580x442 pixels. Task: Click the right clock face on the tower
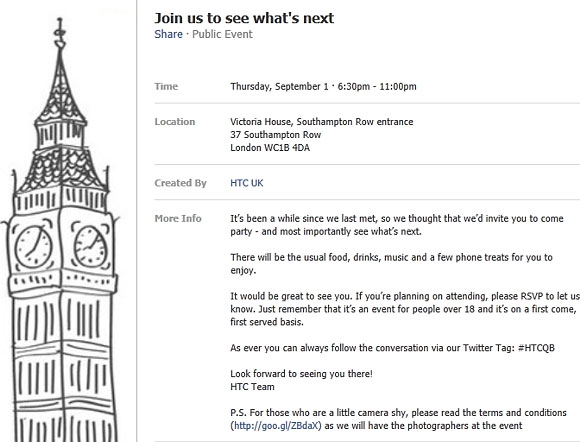click(x=91, y=246)
